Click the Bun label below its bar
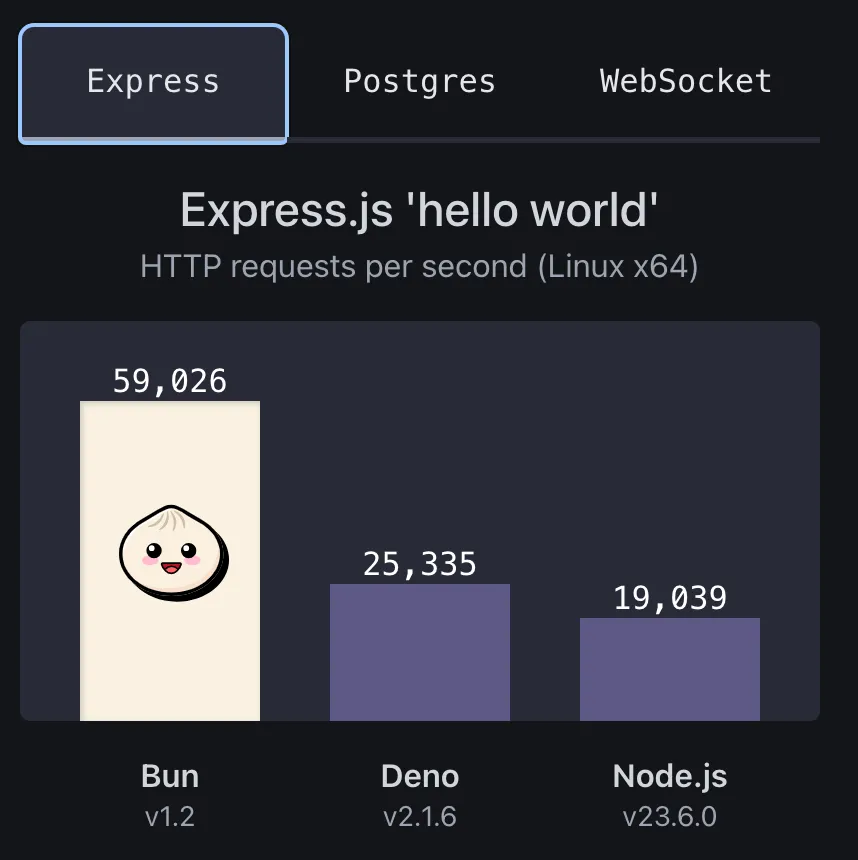 (x=169, y=776)
